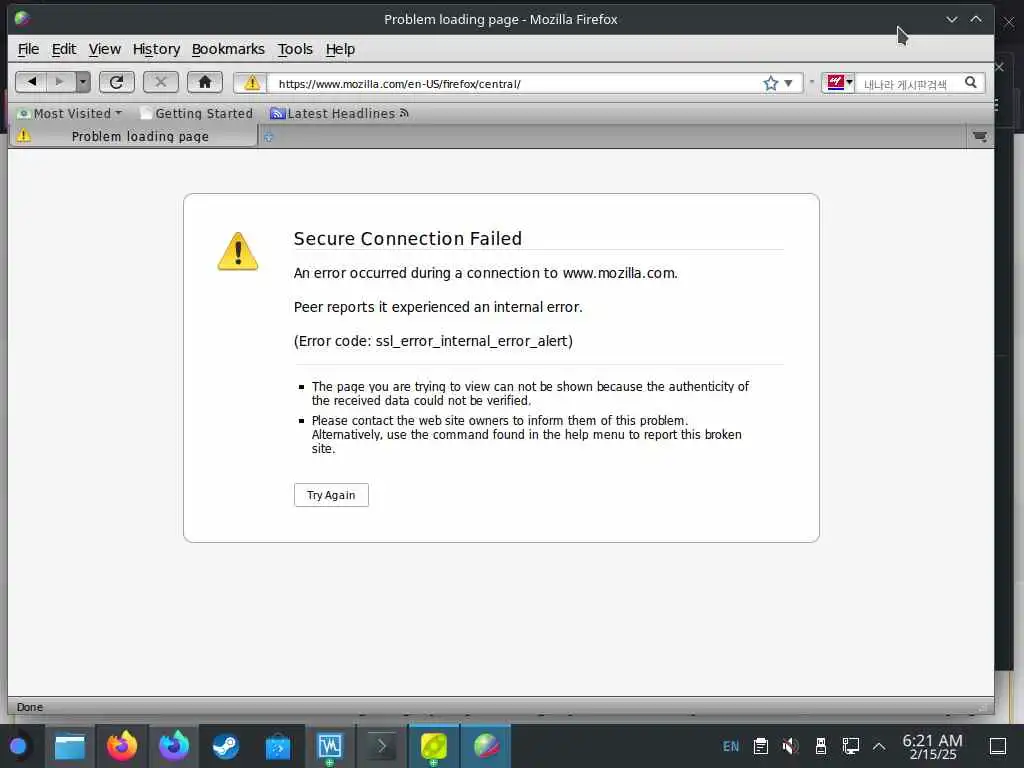Open the clipboard tray icon

[x=761, y=746]
